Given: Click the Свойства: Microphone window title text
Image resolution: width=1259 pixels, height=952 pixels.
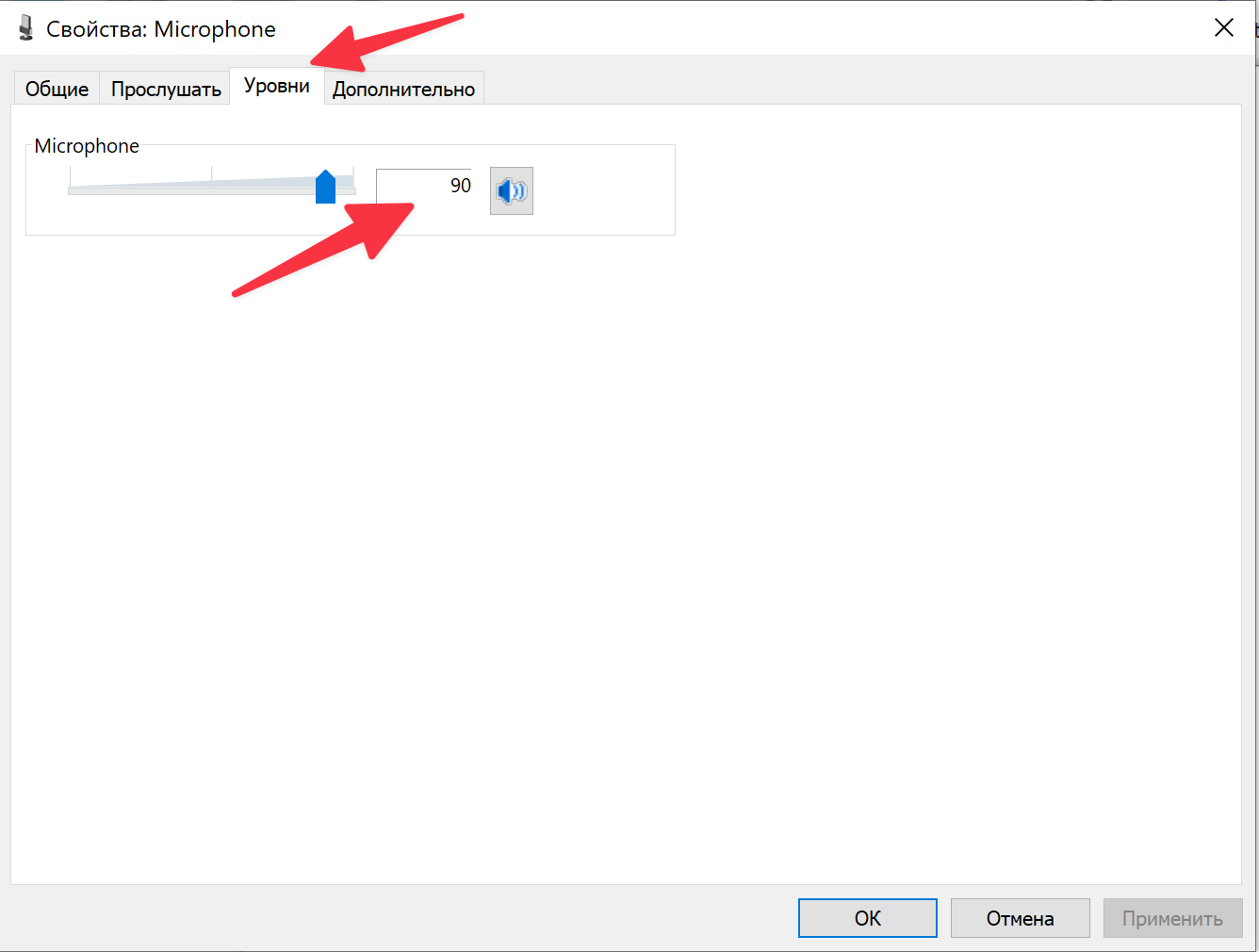Looking at the screenshot, I should click(160, 29).
